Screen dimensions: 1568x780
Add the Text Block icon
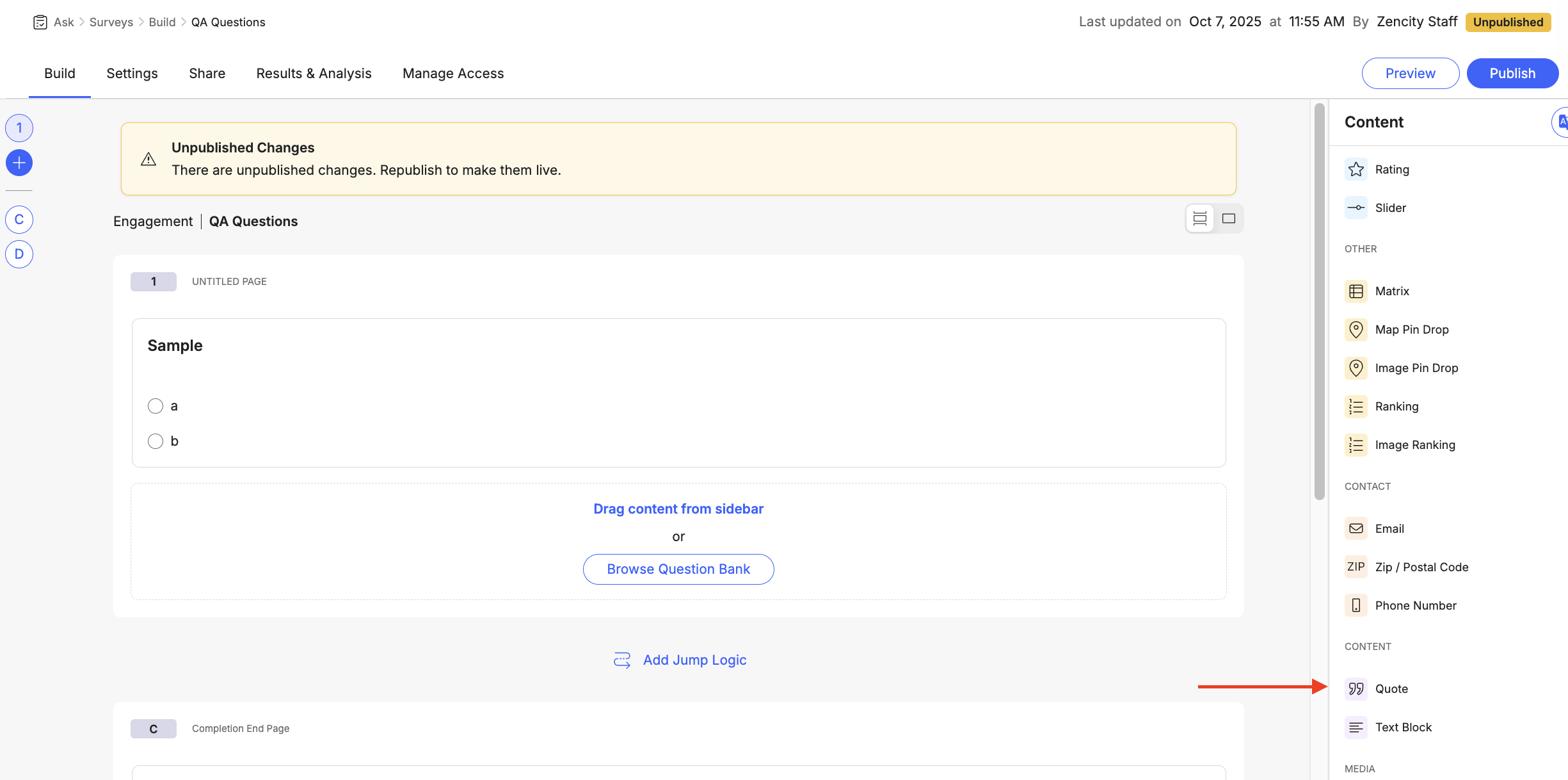pos(1356,727)
